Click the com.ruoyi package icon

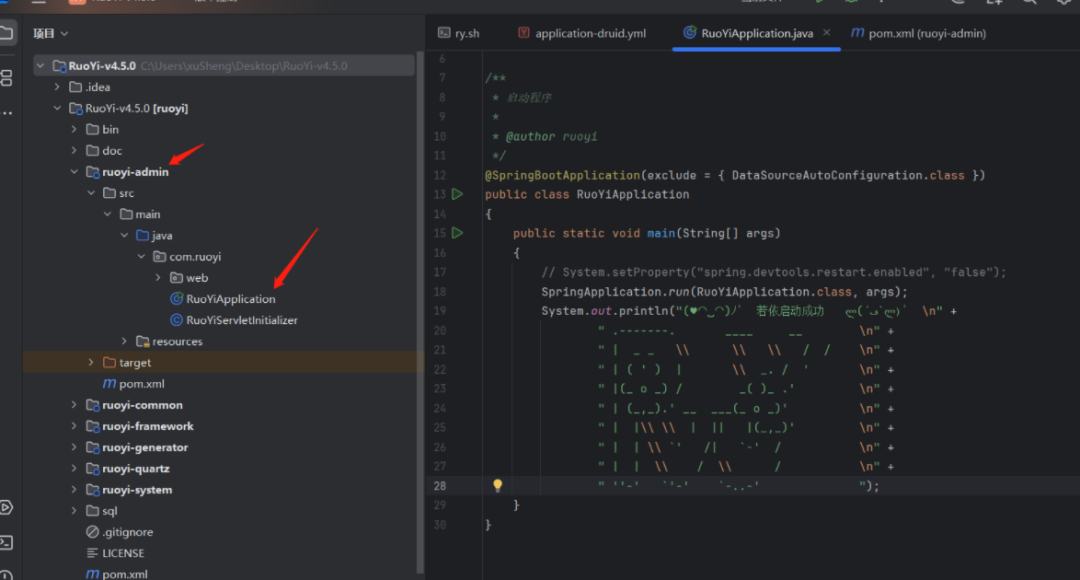159,257
